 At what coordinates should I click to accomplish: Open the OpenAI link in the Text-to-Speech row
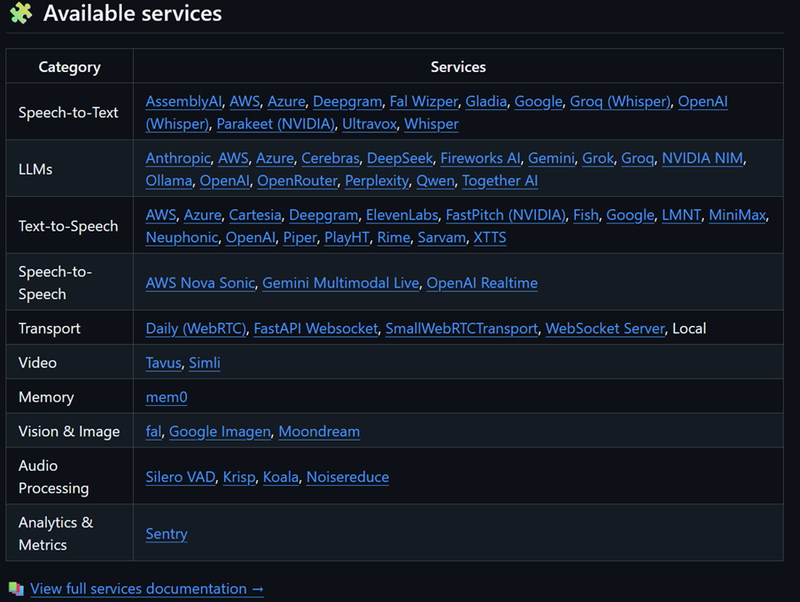click(x=251, y=237)
